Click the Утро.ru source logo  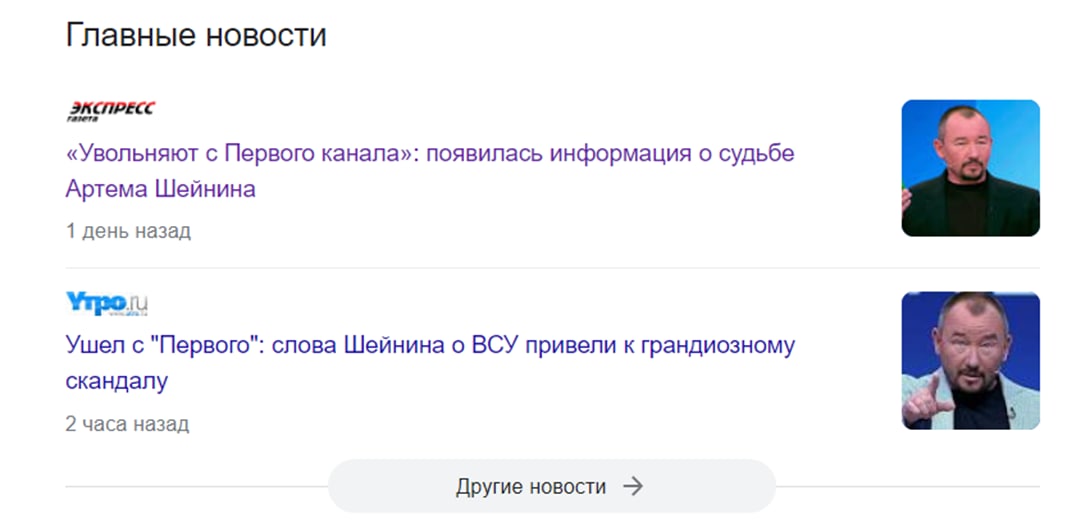(x=107, y=304)
